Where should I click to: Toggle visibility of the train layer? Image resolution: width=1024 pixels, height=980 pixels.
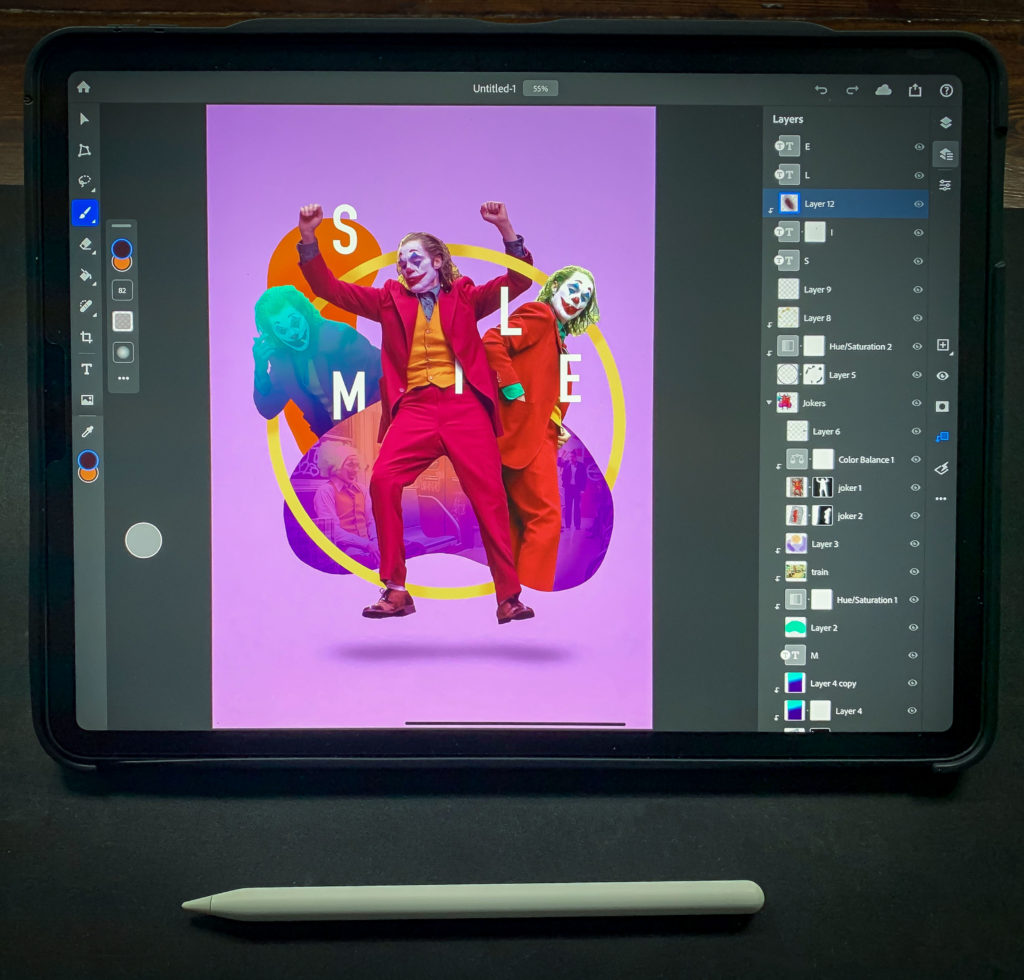click(914, 572)
